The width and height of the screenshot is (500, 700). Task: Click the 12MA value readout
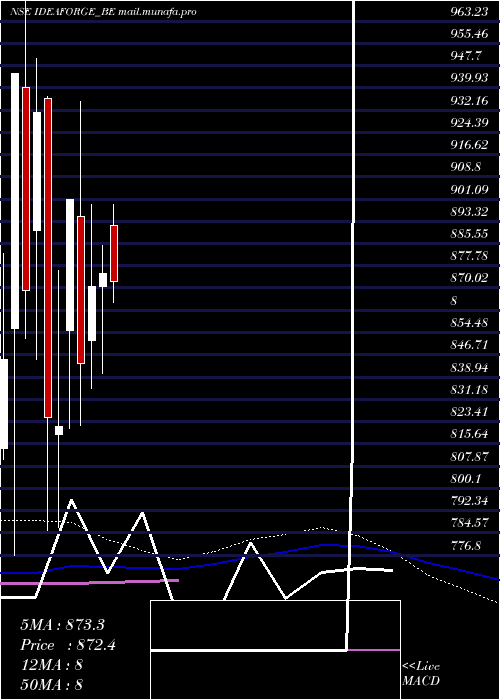coord(51,665)
